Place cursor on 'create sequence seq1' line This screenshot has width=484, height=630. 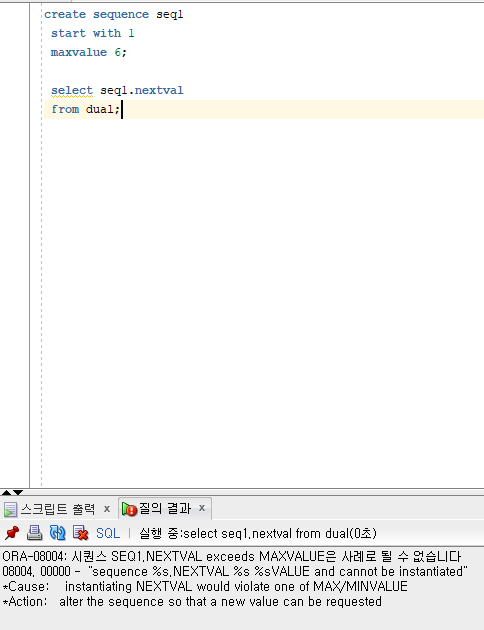pos(114,14)
